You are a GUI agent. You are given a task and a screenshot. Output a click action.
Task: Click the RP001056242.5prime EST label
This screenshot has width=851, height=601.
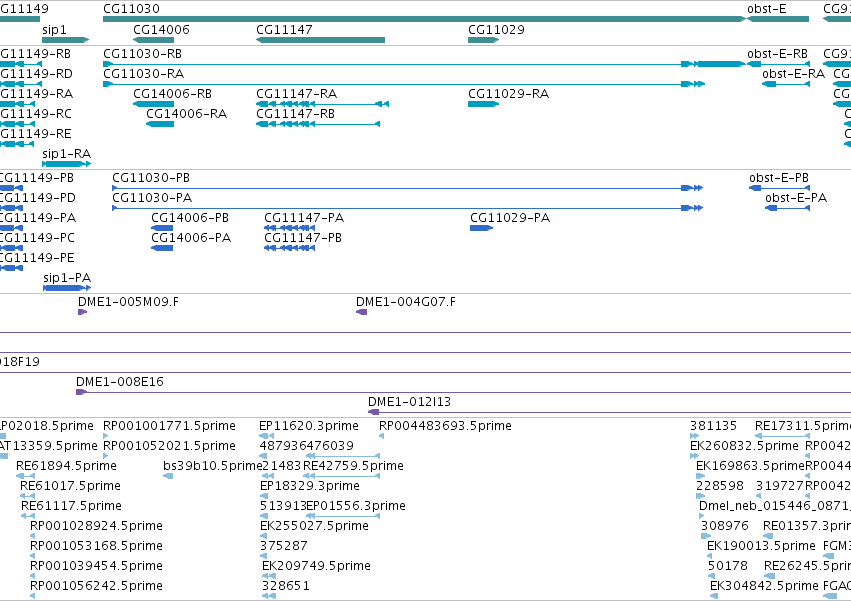[x=97, y=587]
